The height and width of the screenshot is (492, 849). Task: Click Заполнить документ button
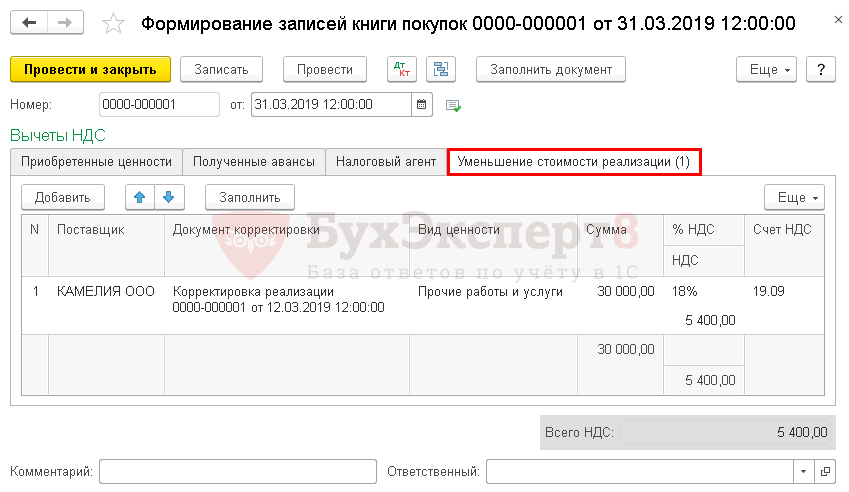tap(551, 69)
